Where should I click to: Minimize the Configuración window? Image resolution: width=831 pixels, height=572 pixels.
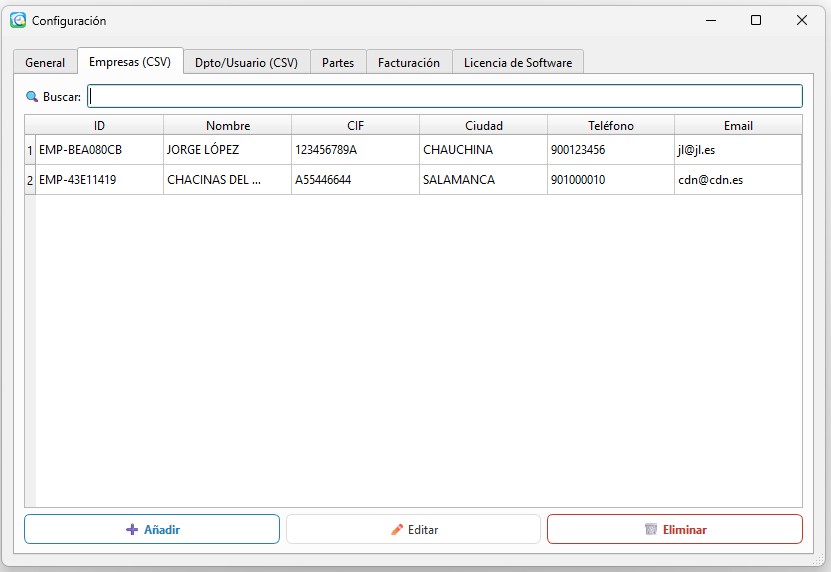tap(711, 20)
